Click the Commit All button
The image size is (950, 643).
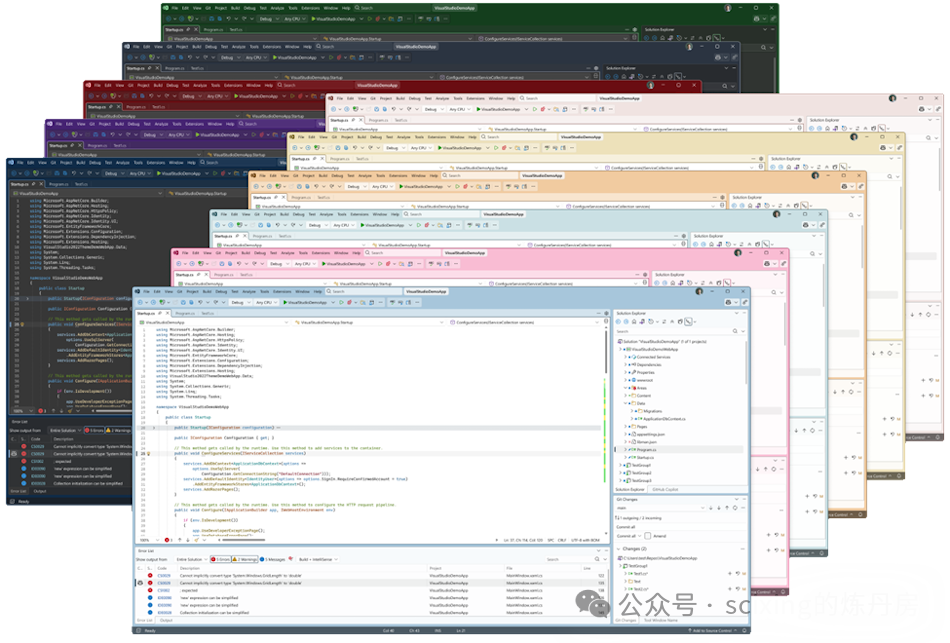click(626, 534)
